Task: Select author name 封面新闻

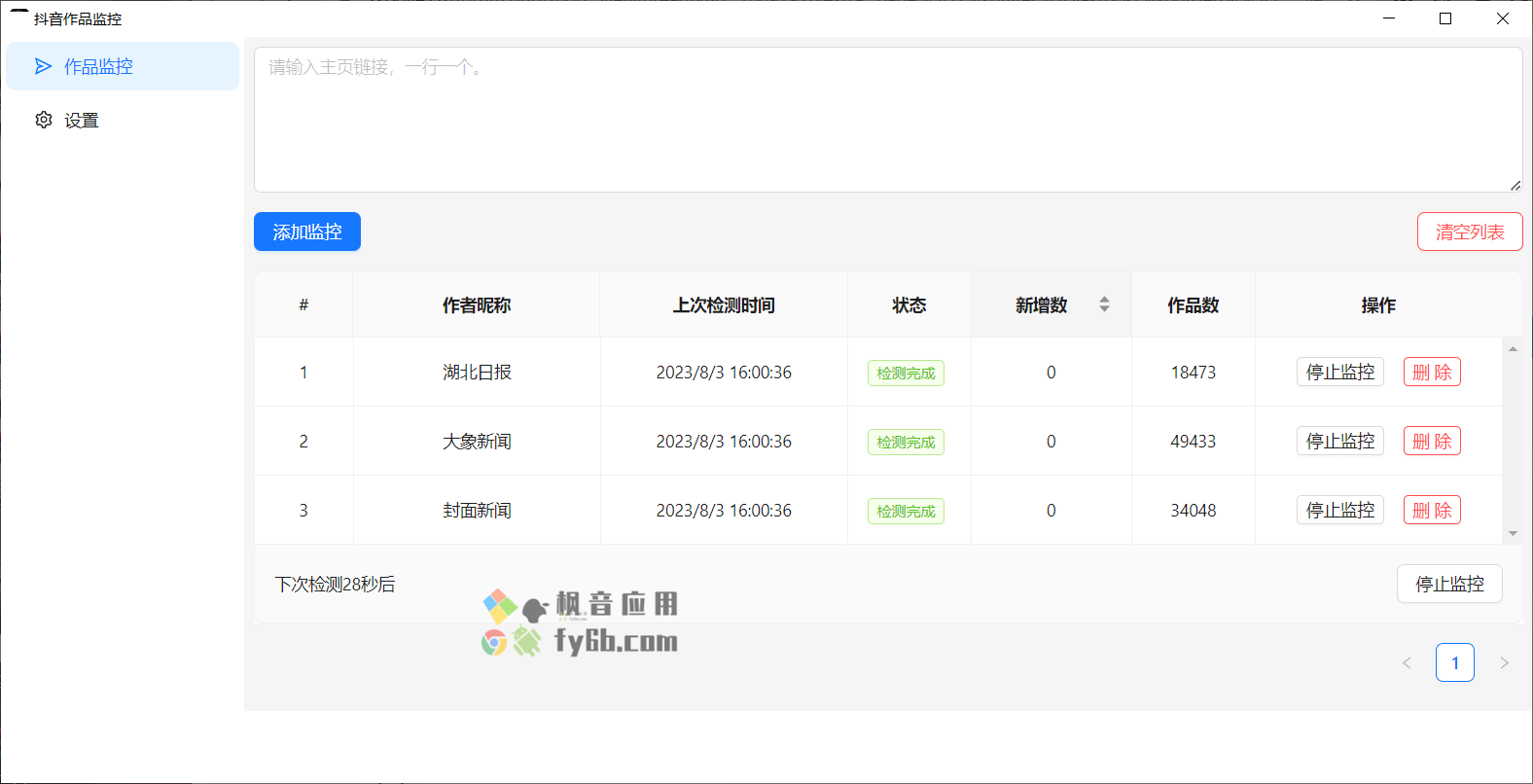Action: pos(477,510)
